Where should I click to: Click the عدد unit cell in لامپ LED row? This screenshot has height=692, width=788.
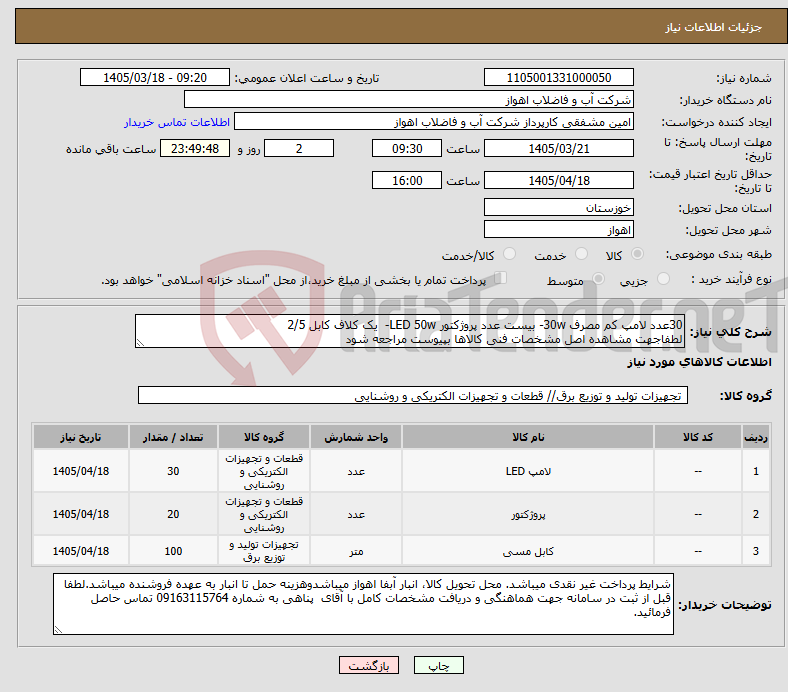(356, 471)
